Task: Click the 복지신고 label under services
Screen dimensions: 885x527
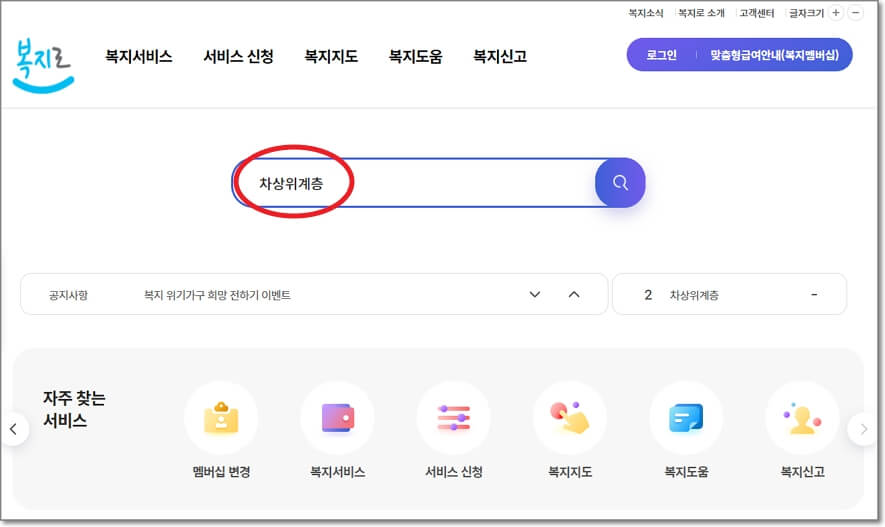Action: (x=802, y=472)
